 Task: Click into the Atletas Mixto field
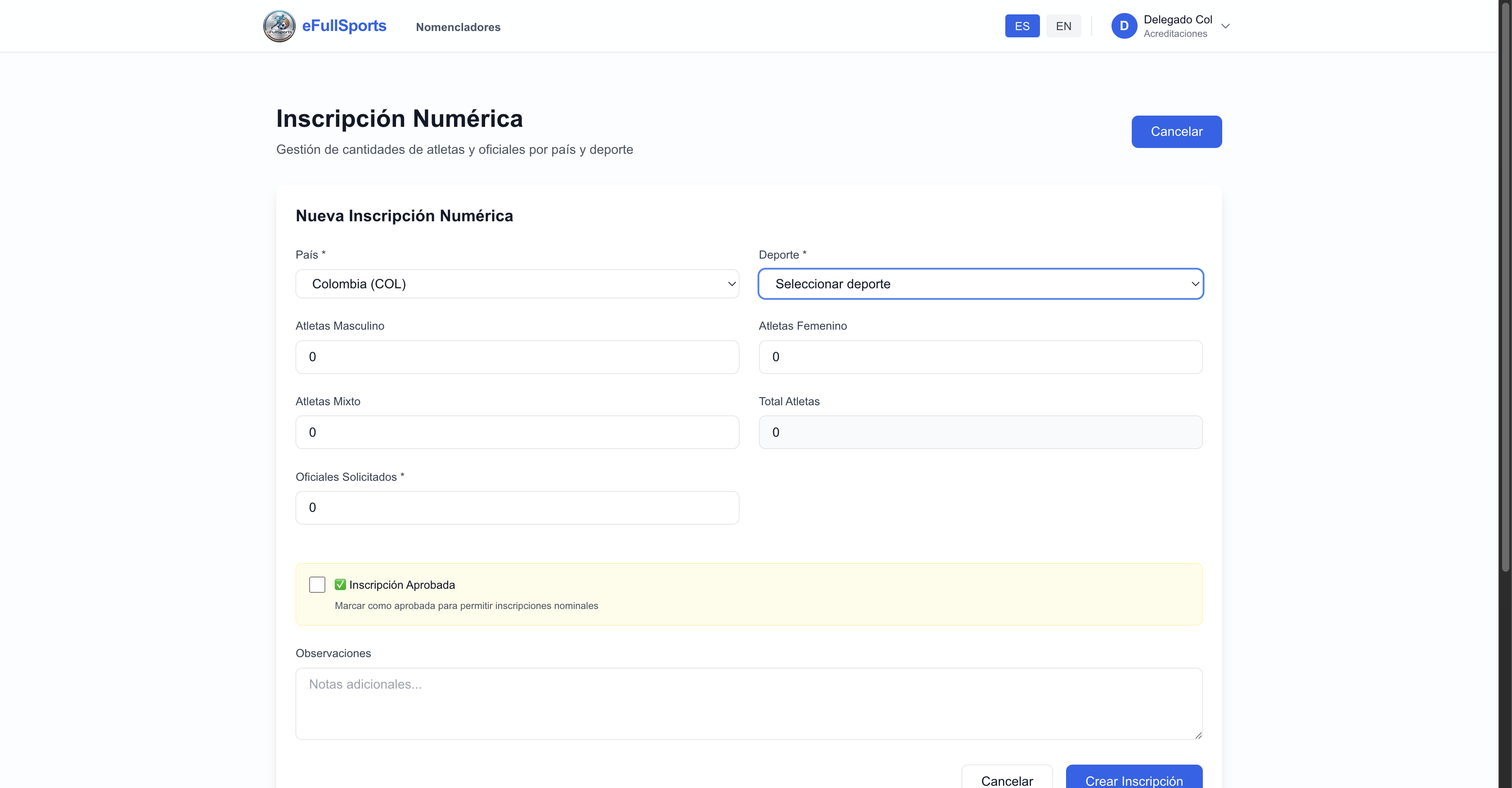[x=517, y=432]
